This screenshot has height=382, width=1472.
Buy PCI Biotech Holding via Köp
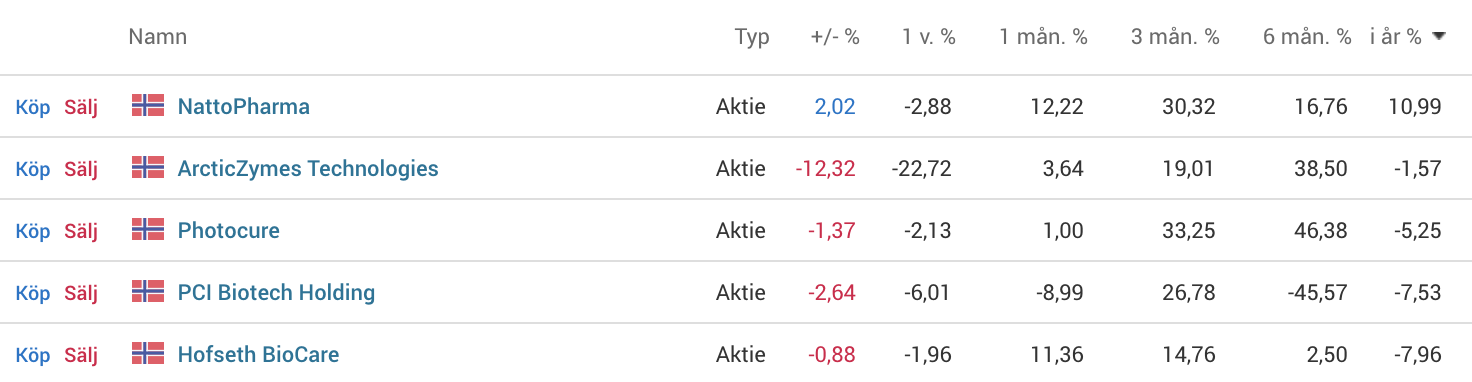(33, 293)
